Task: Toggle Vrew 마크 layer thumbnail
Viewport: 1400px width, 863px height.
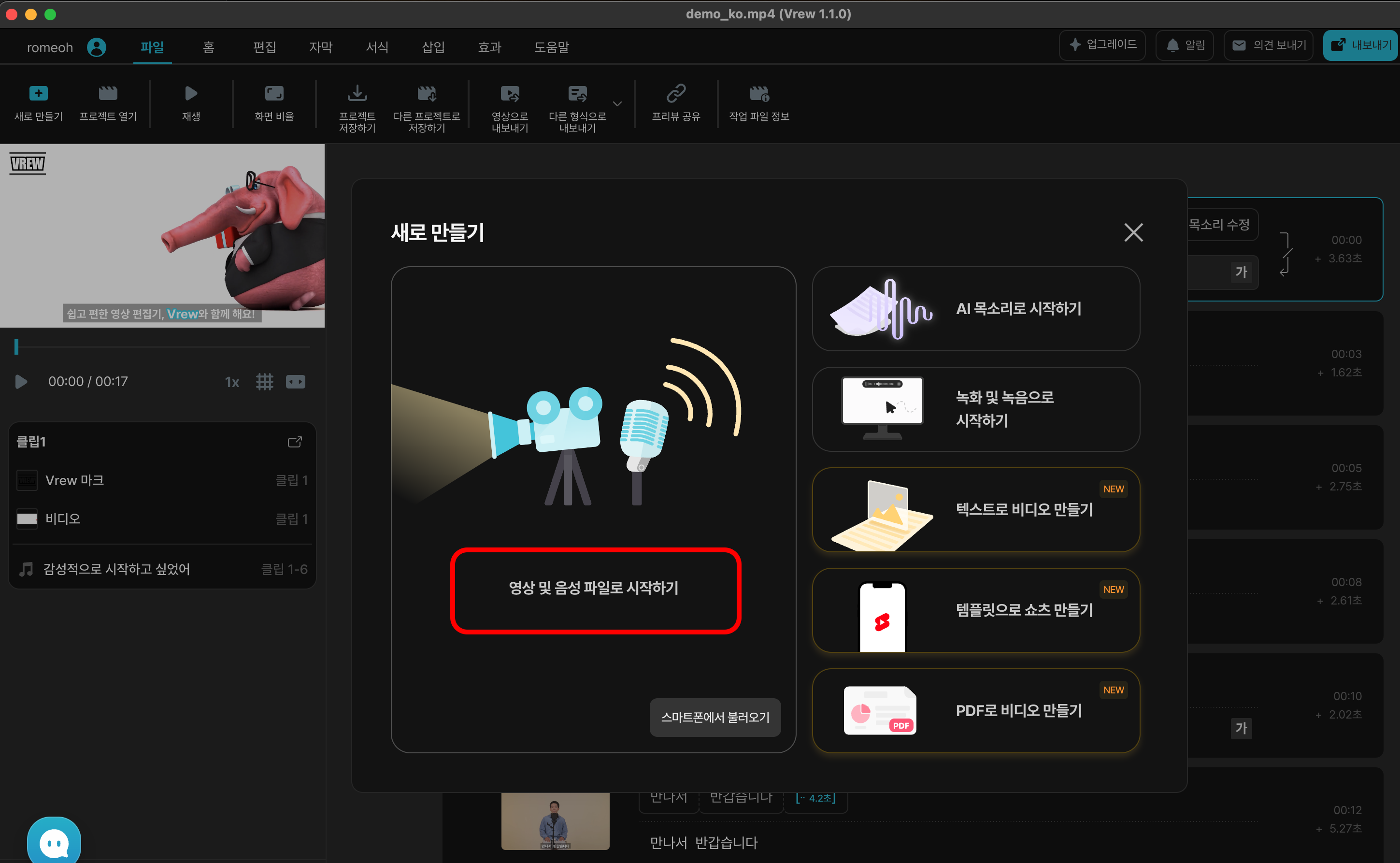Action: click(27, 481)
